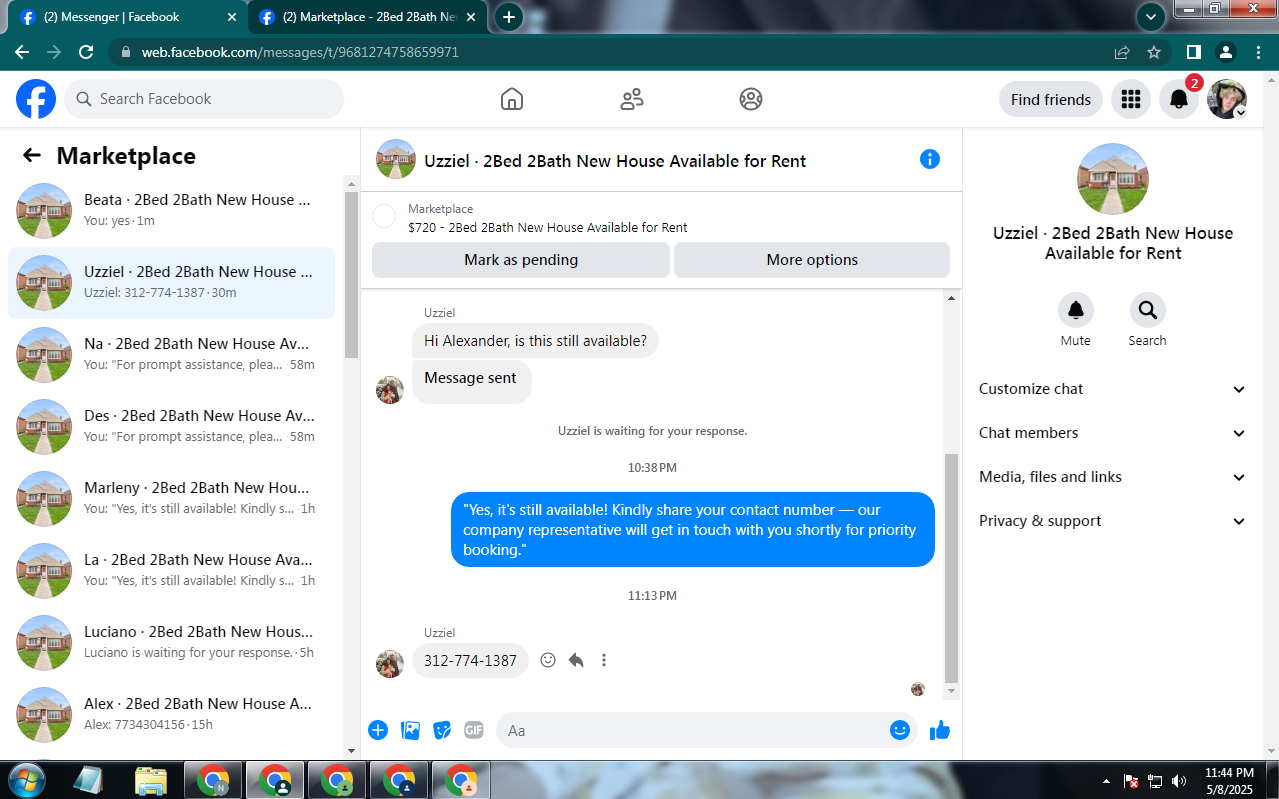Open Alex's conversation with 7734304156
The height and width of the screenshot is (799, 1279).
tap(171, 715)
